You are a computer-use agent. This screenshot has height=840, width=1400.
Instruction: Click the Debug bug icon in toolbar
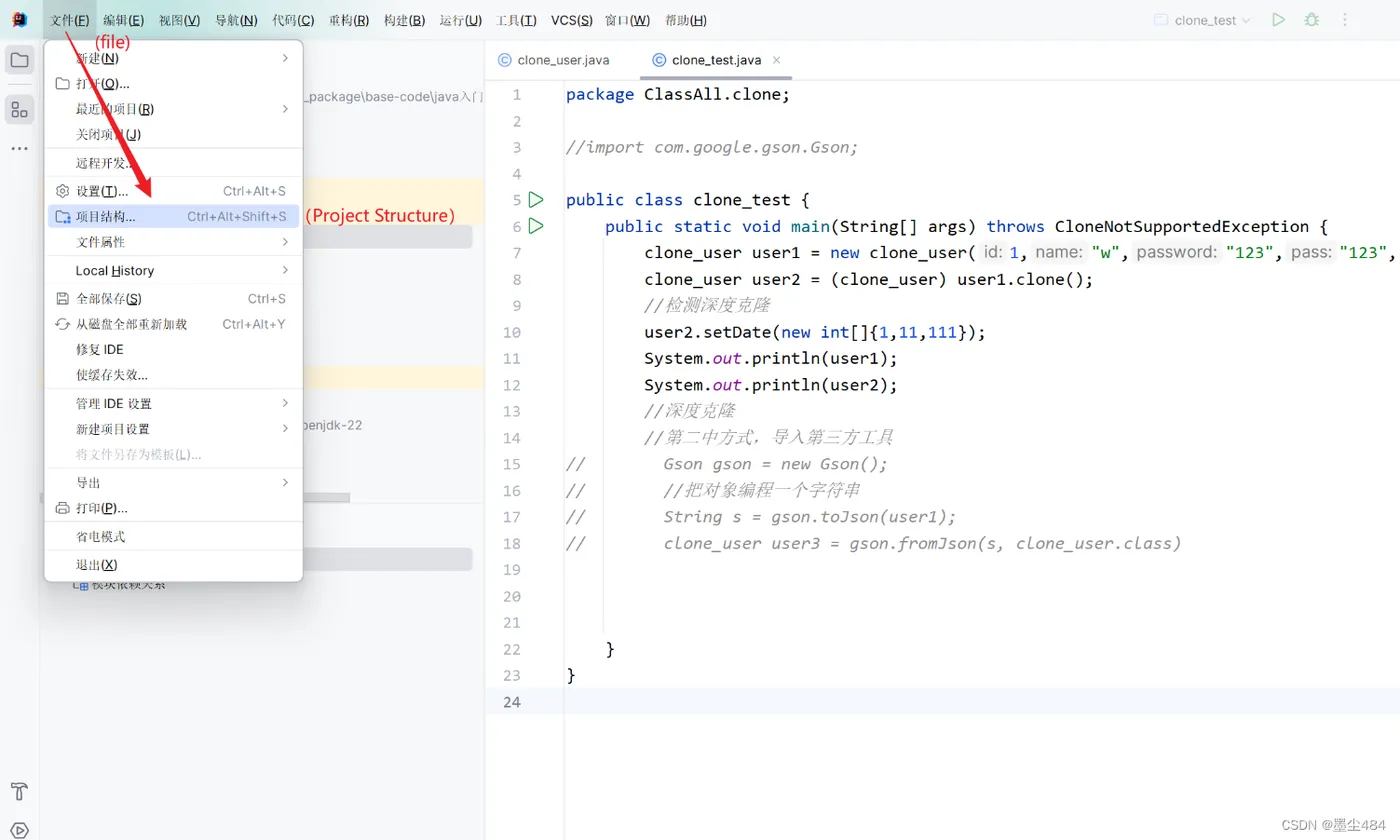[1311, 20]
